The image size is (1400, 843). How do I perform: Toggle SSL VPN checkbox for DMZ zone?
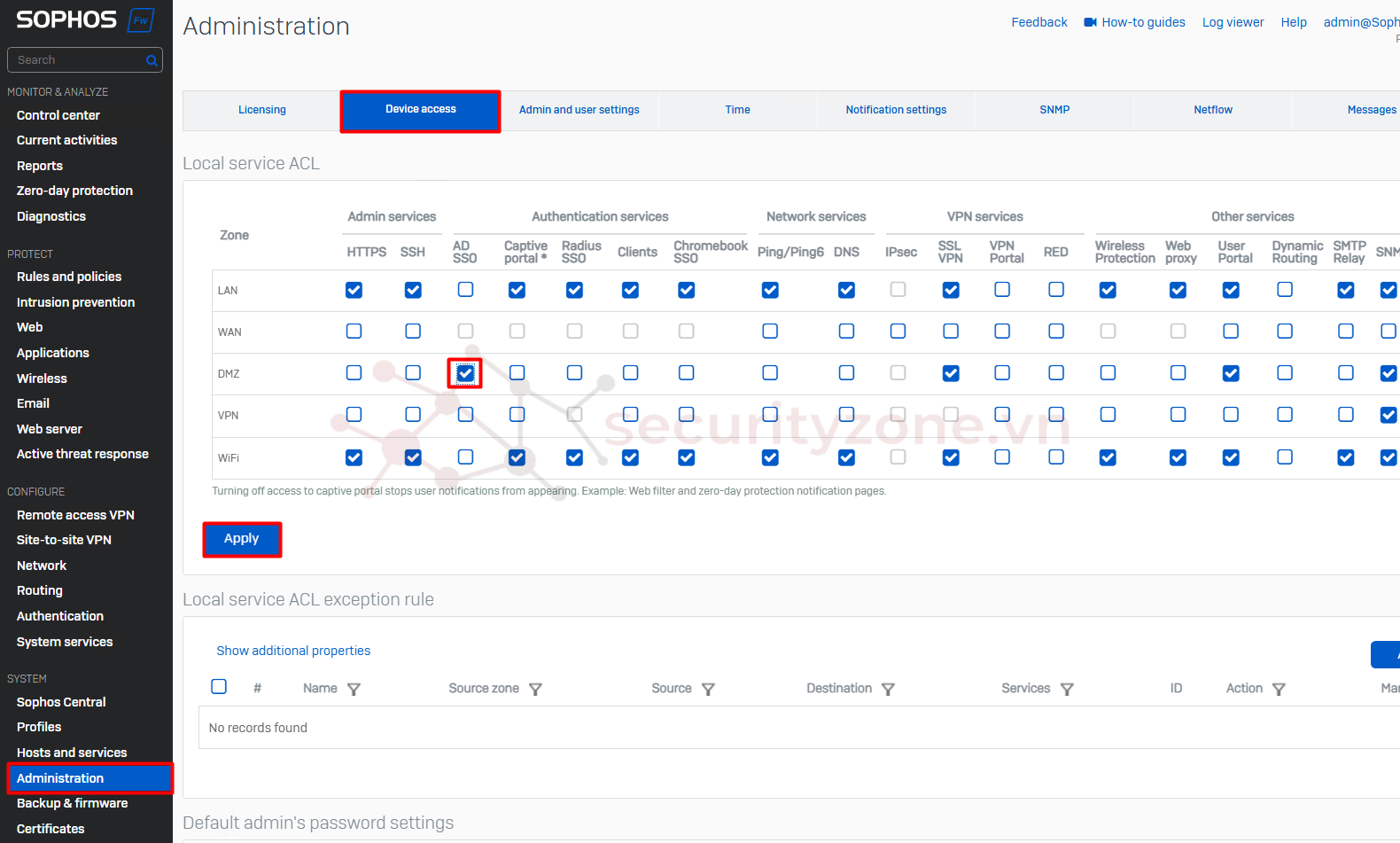(951, 373)
